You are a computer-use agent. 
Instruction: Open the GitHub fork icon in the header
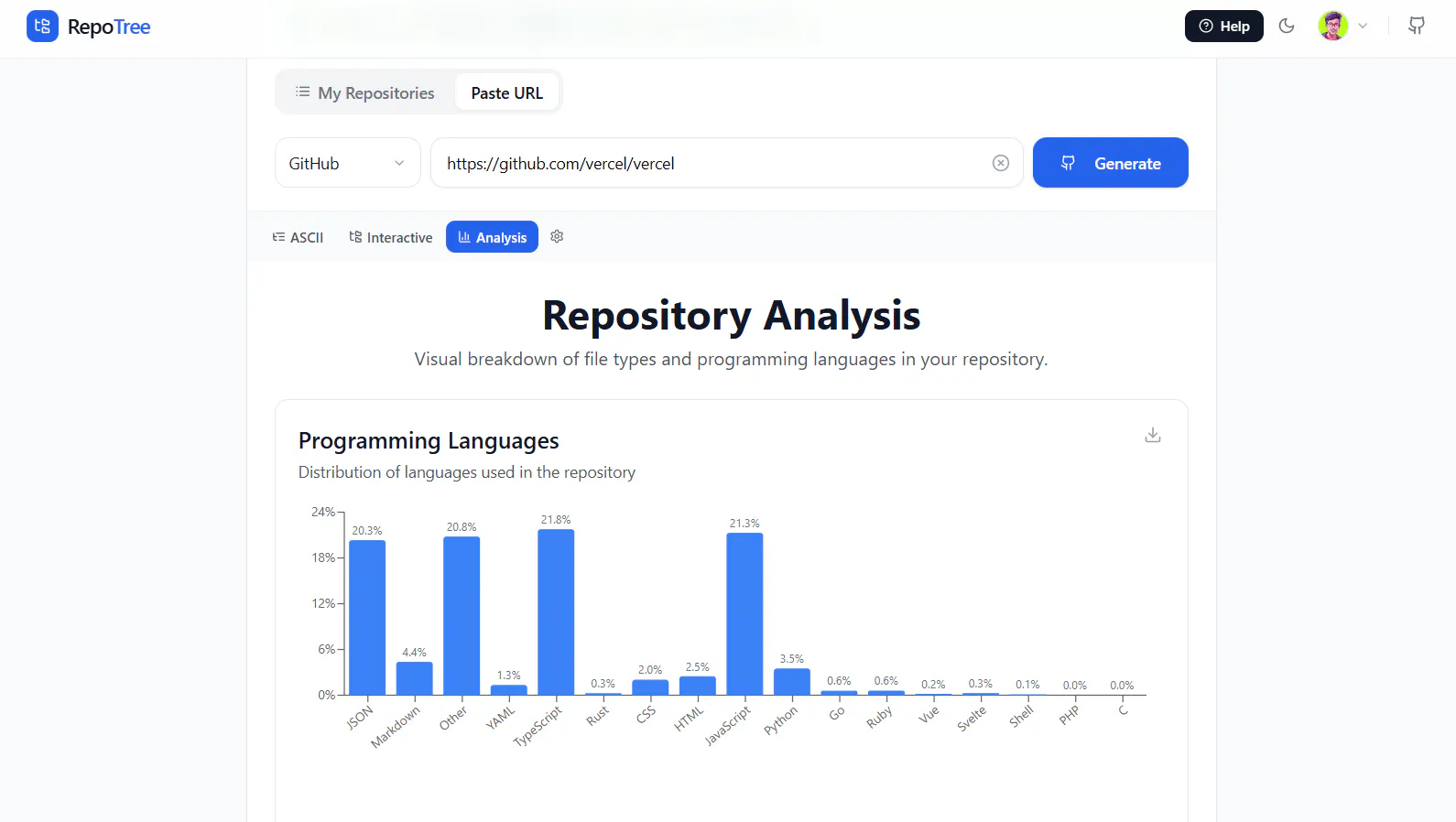point(1417,26)
